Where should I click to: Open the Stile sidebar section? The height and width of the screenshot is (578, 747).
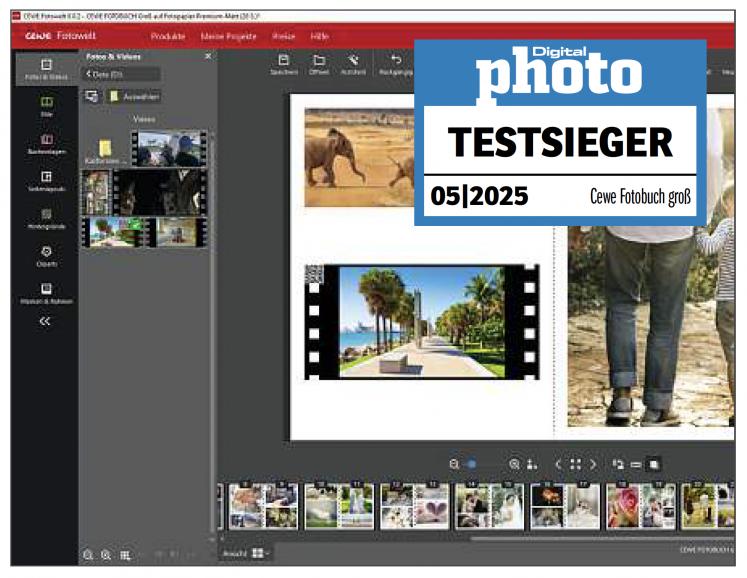tap(46, 107)
